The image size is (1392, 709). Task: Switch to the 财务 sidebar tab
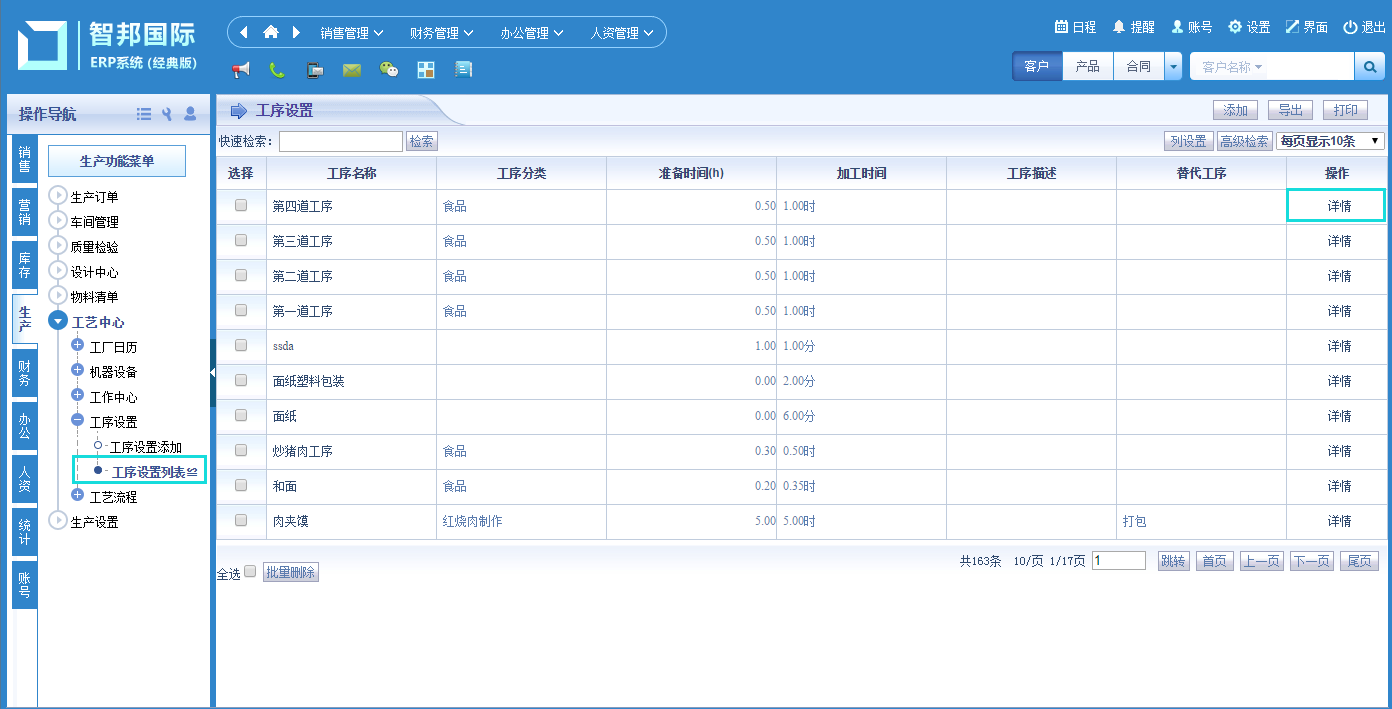click(25, 375)
